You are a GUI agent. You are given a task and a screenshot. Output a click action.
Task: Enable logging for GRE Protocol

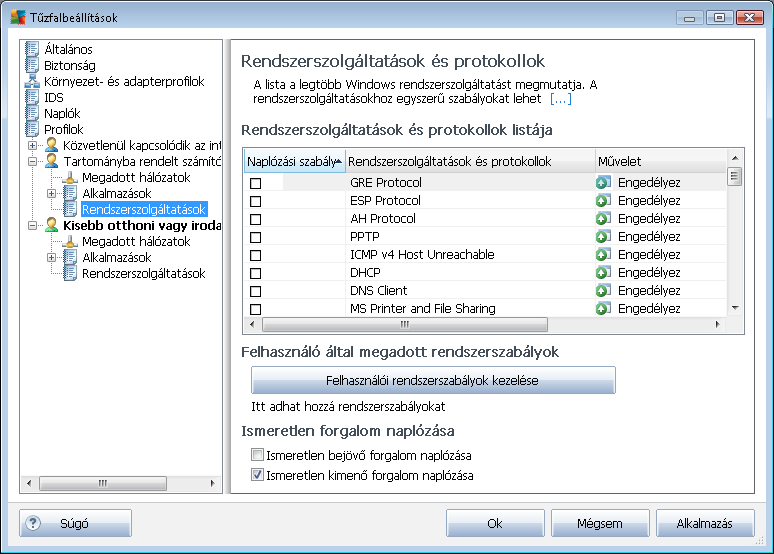(x=255, y=183)
